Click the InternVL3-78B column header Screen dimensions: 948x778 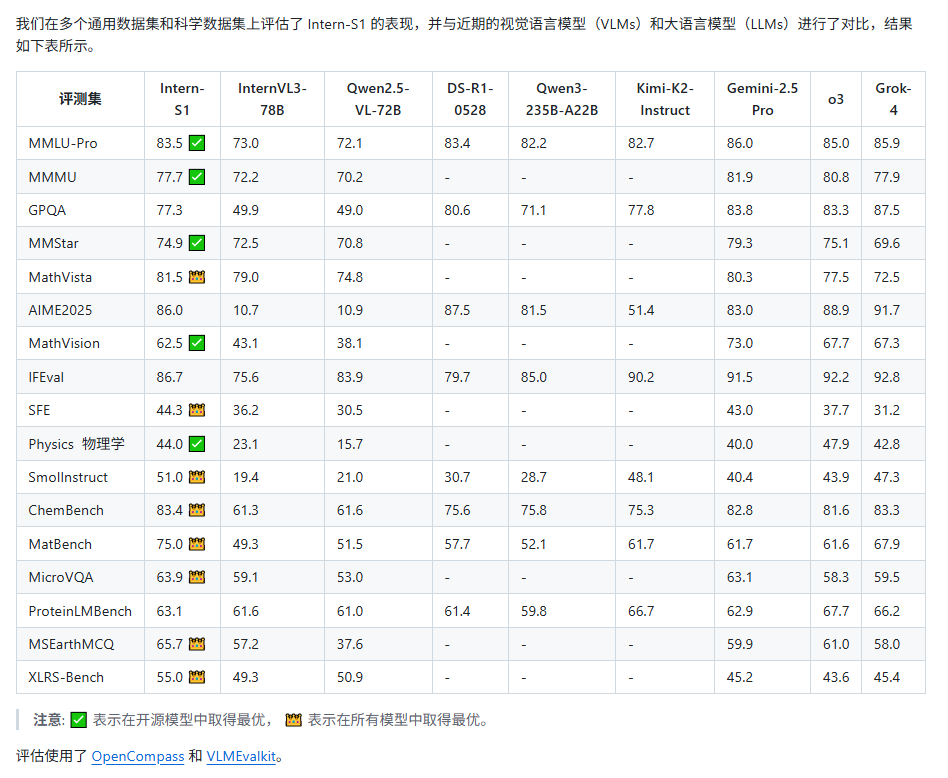tap(272, 99)
